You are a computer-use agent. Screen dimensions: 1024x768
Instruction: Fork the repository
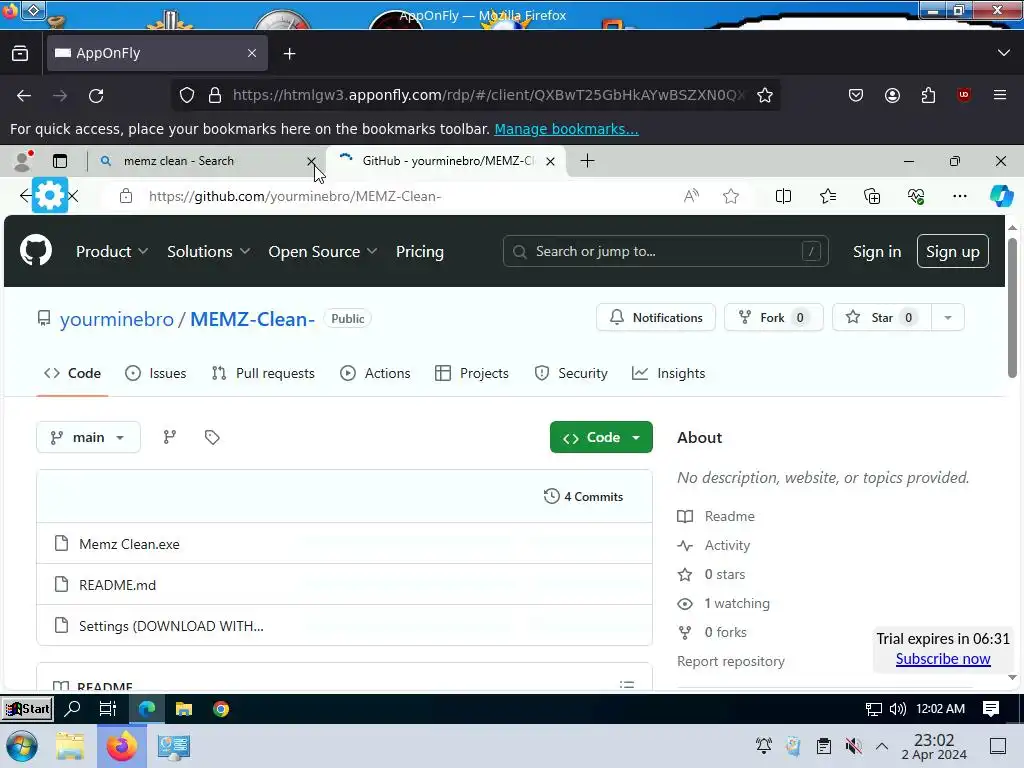[x=773, y=317]
